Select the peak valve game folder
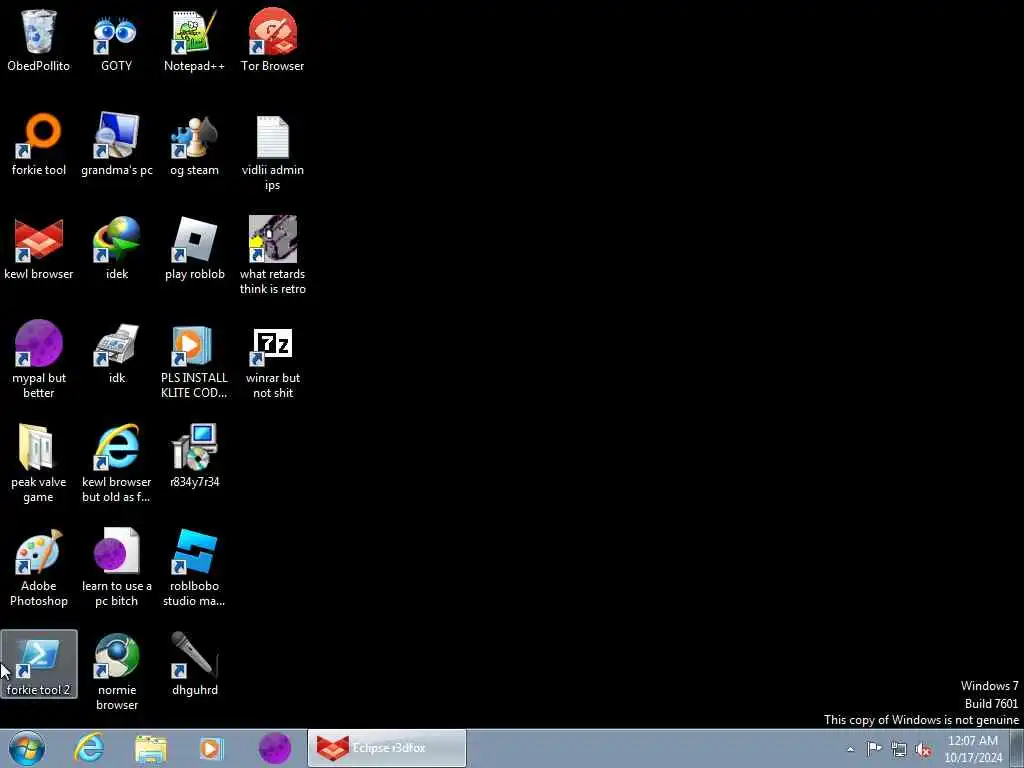This screenshot has height=768, width=1024. click(x=39, y=464)
